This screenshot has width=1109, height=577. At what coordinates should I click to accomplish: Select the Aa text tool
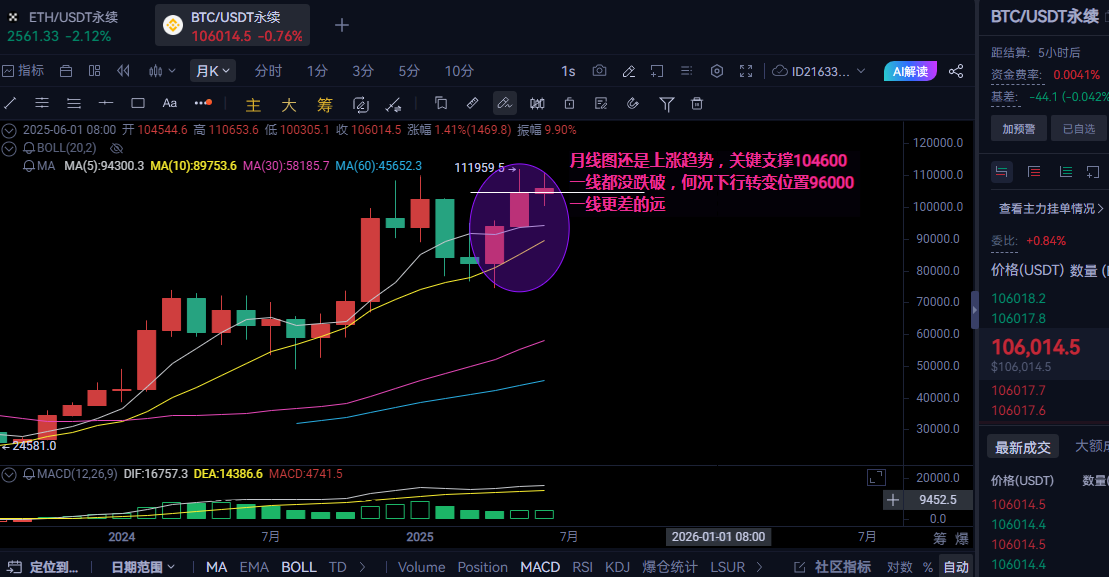tap(170, 103)
